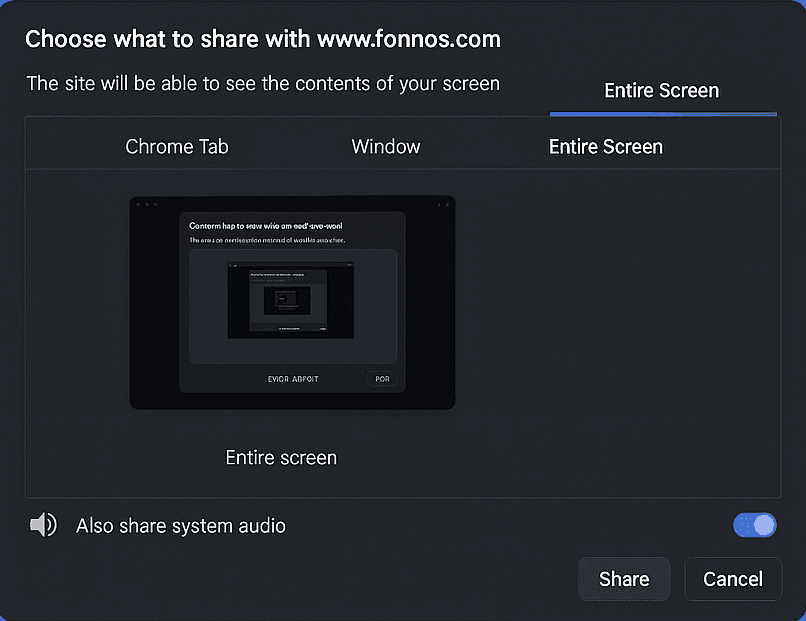This screenshot has width=806, height=621.
Task: Click the POR button inside the preview
Action: coord(382,379)
